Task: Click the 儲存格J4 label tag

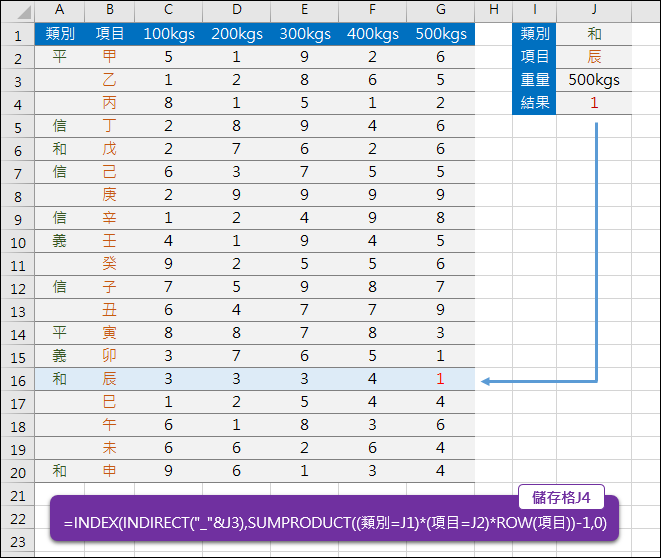Action: pos(561,497)
